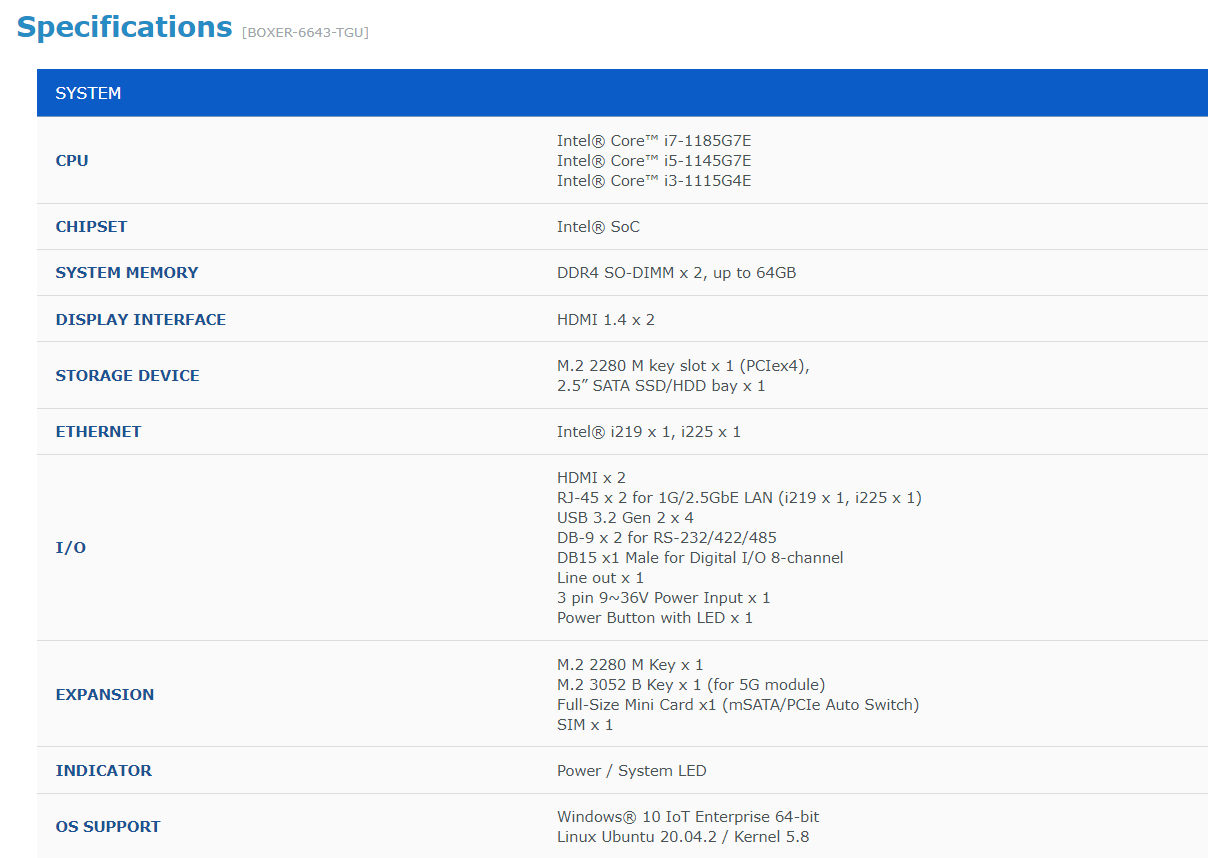Viewport: 1208px width, 858px height.
Task: Click the Windows® 10 IoT Enterprise 64-bit text
Action: click(688, 817)
